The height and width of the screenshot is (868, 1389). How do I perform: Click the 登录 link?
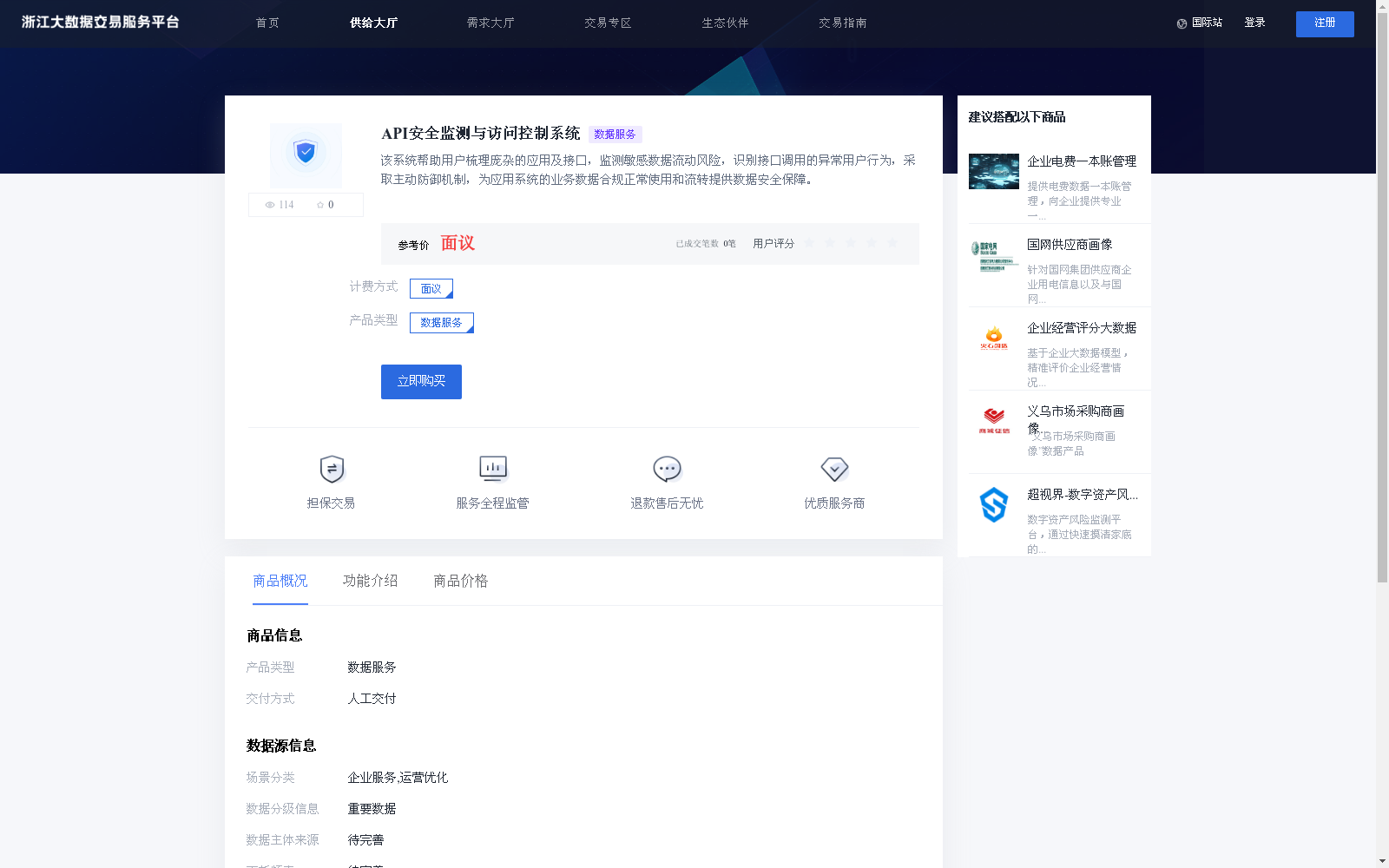pyautogui.click(x=1254, y=23)
